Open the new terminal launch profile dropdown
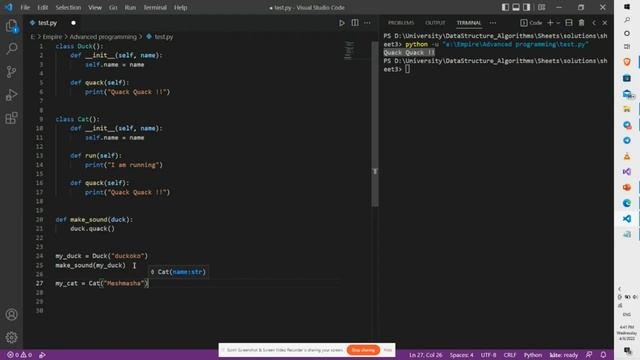This screenshot has height=360, width=640. 558,23
